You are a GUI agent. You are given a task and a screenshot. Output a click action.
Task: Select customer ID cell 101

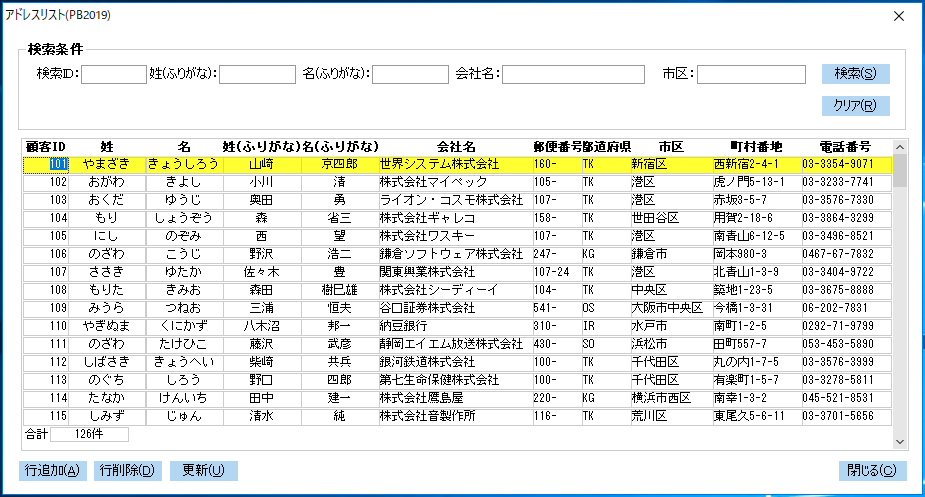[46, 164]
